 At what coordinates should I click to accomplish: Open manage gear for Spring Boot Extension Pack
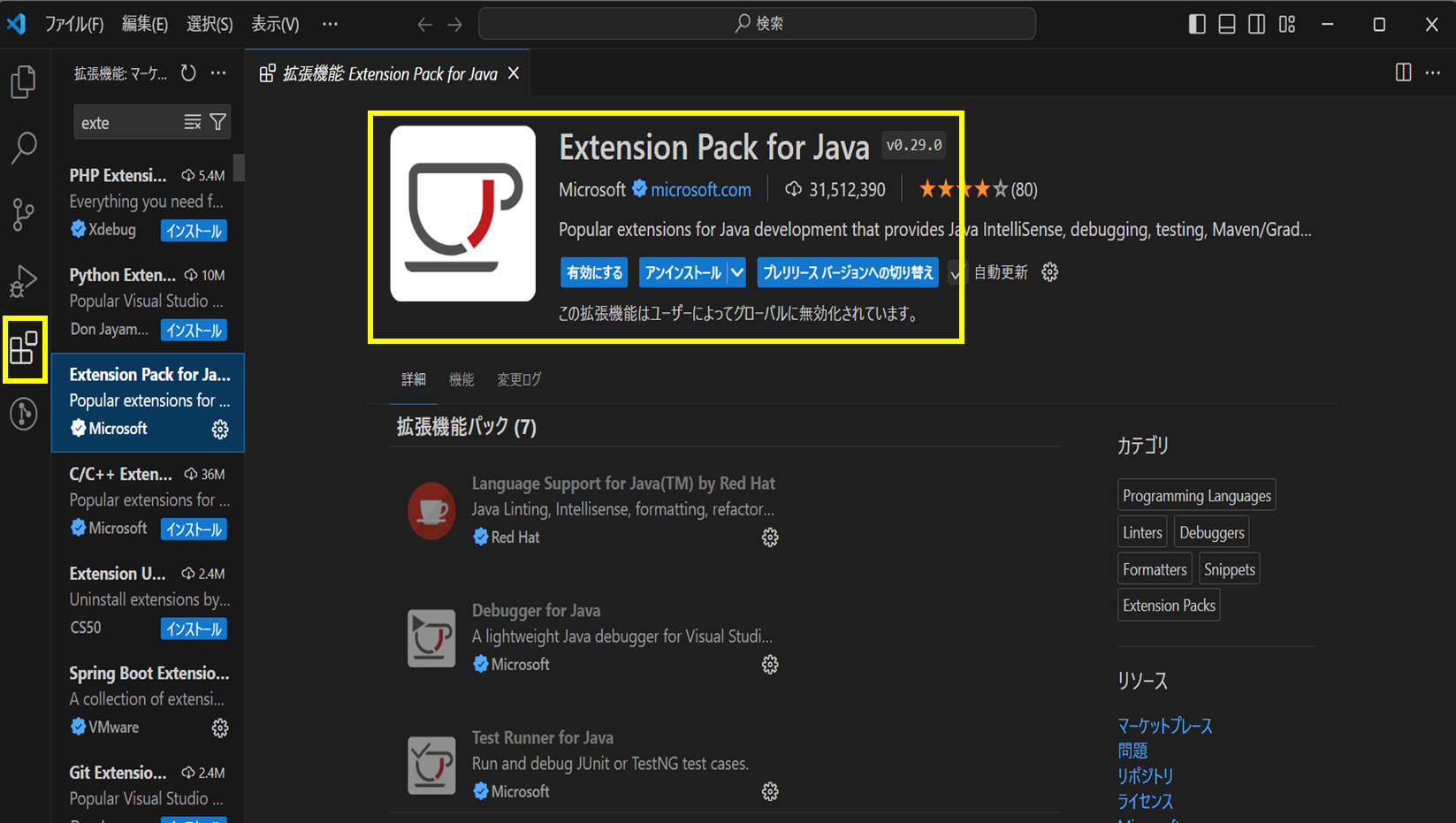(220, 728)
